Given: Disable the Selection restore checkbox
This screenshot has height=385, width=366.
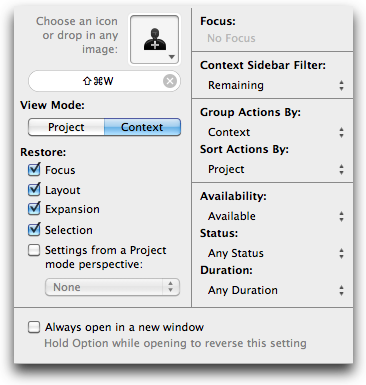Looking at the screenshot, I should pyautogui.click(x=34, y=230).
